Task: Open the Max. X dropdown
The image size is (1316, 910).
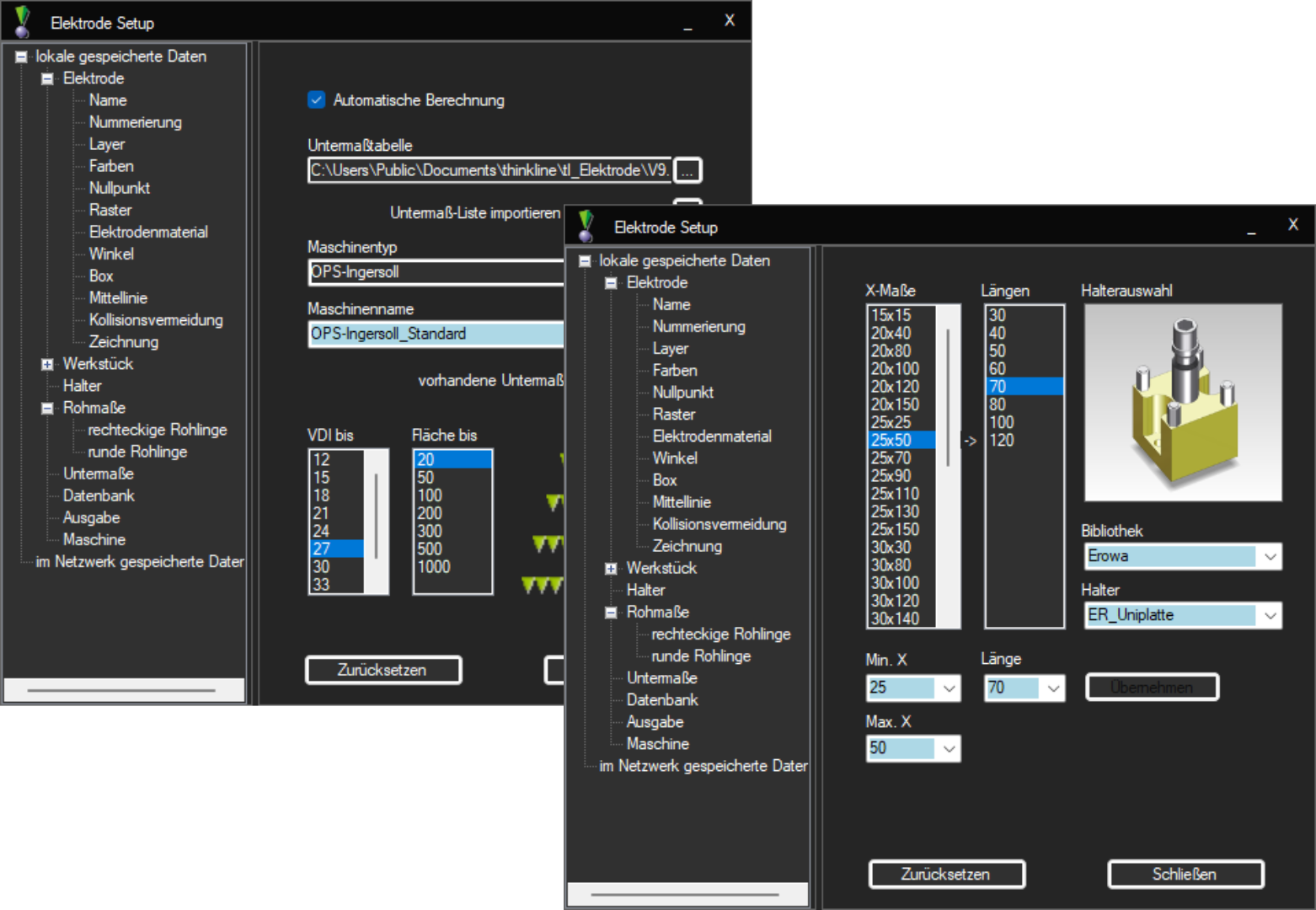Action: coord(949,748)
